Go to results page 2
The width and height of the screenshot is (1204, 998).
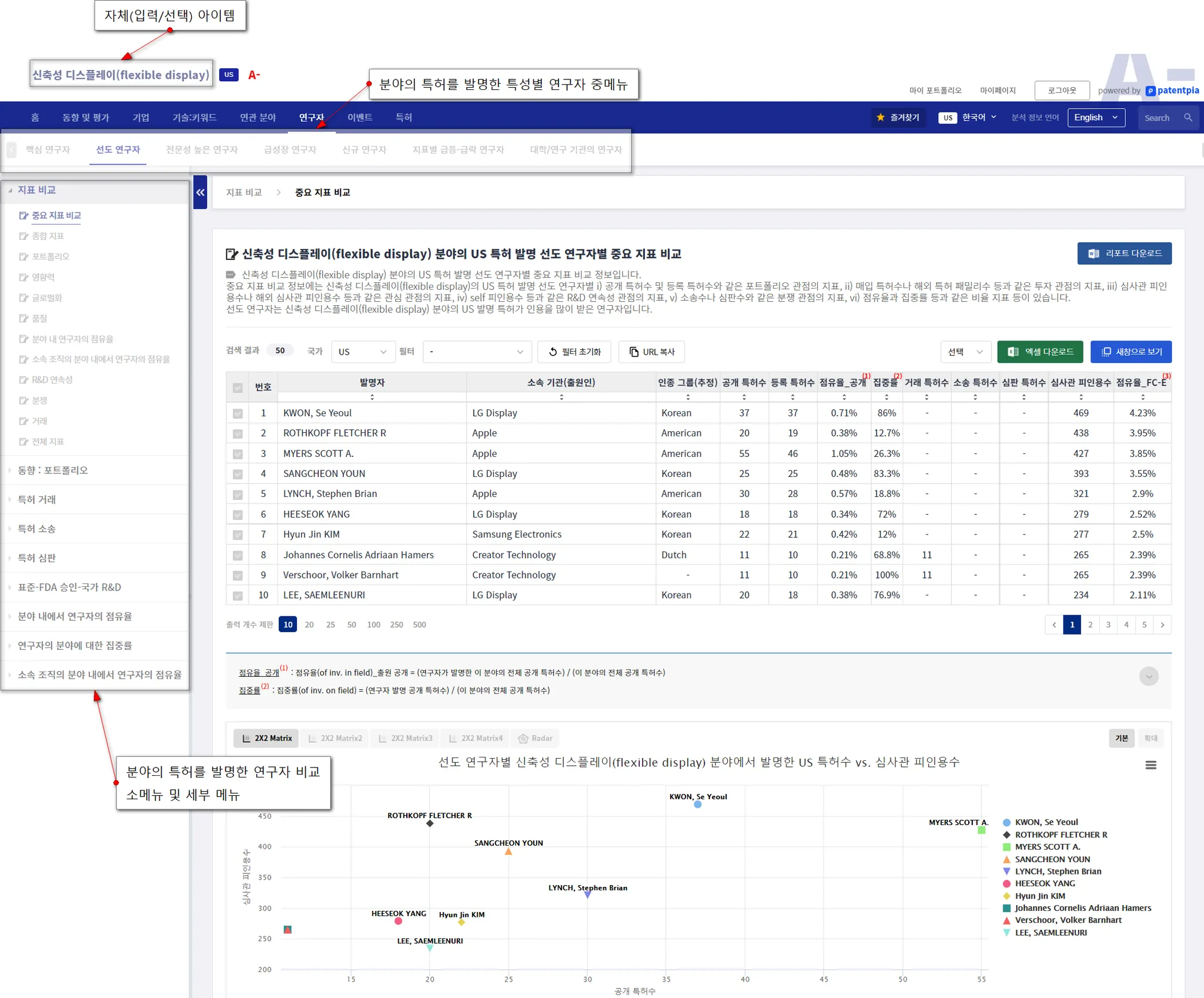1090,625
